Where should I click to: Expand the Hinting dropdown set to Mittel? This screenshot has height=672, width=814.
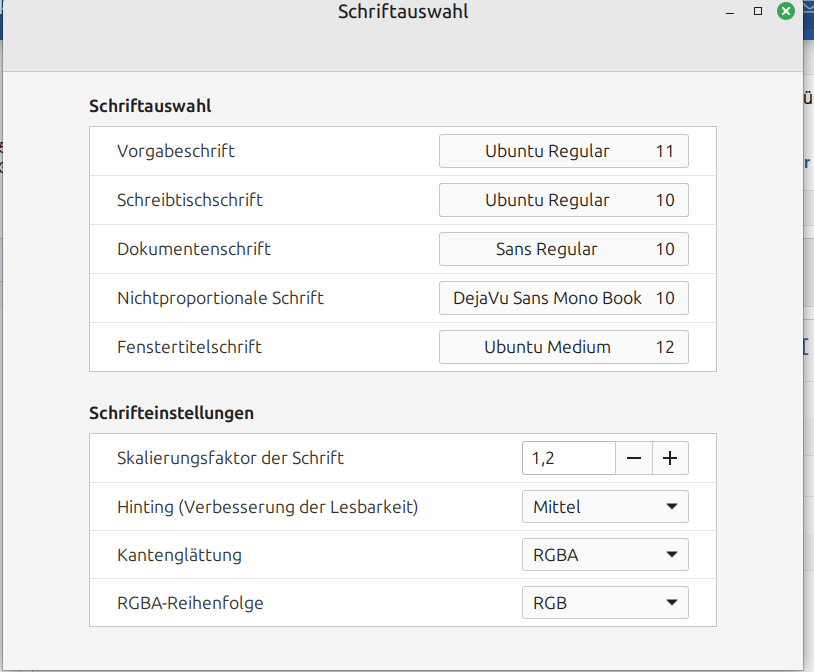604,507
